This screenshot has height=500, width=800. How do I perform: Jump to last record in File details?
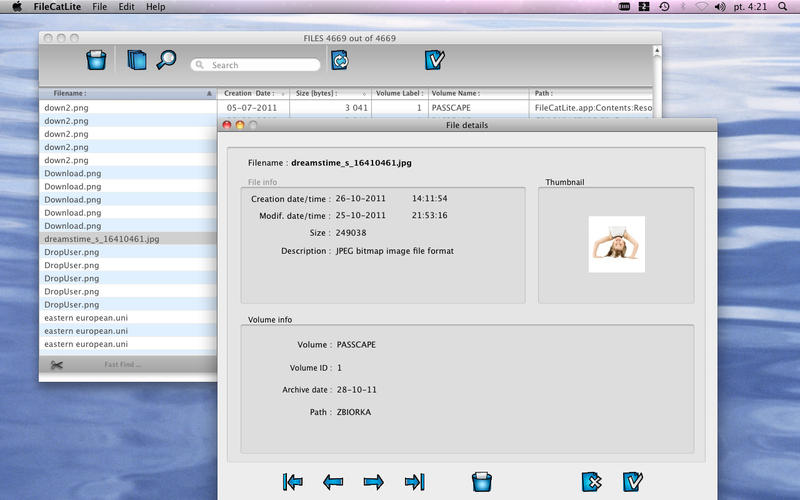(x=414, y=482)
